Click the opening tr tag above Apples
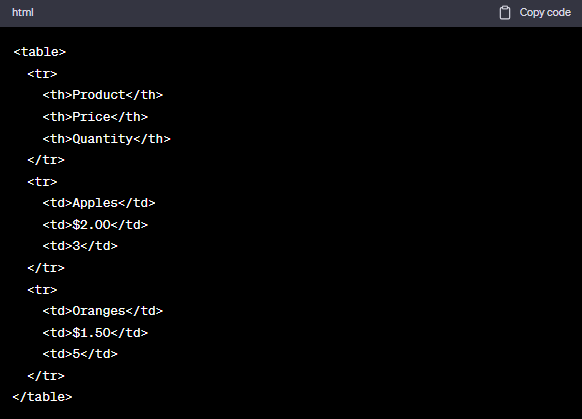 [x=42, y=182]
